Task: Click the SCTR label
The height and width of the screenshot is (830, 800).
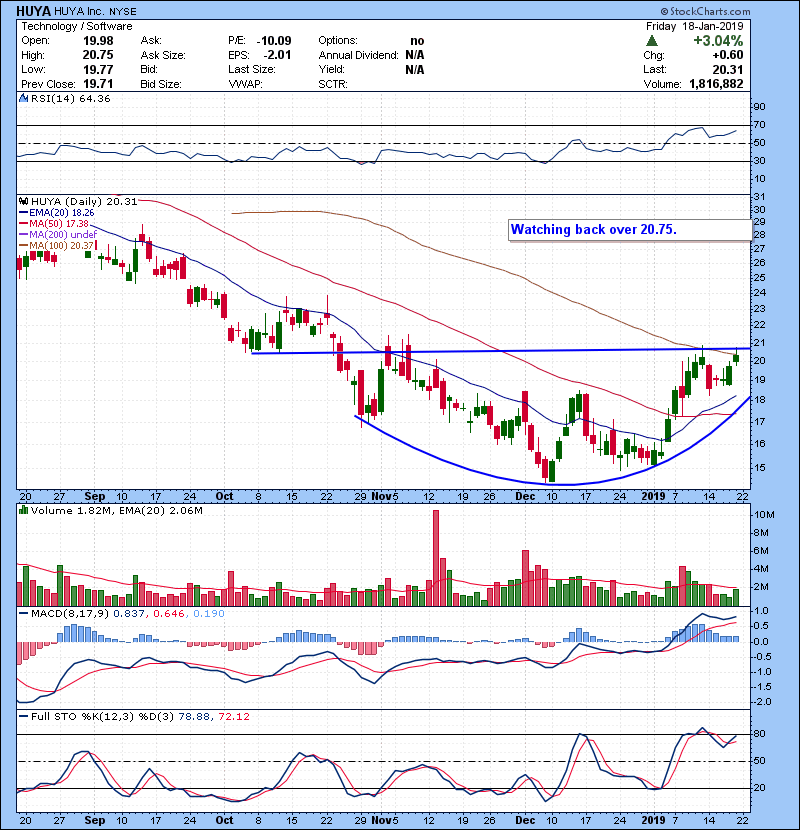Action: coord(333,84)
